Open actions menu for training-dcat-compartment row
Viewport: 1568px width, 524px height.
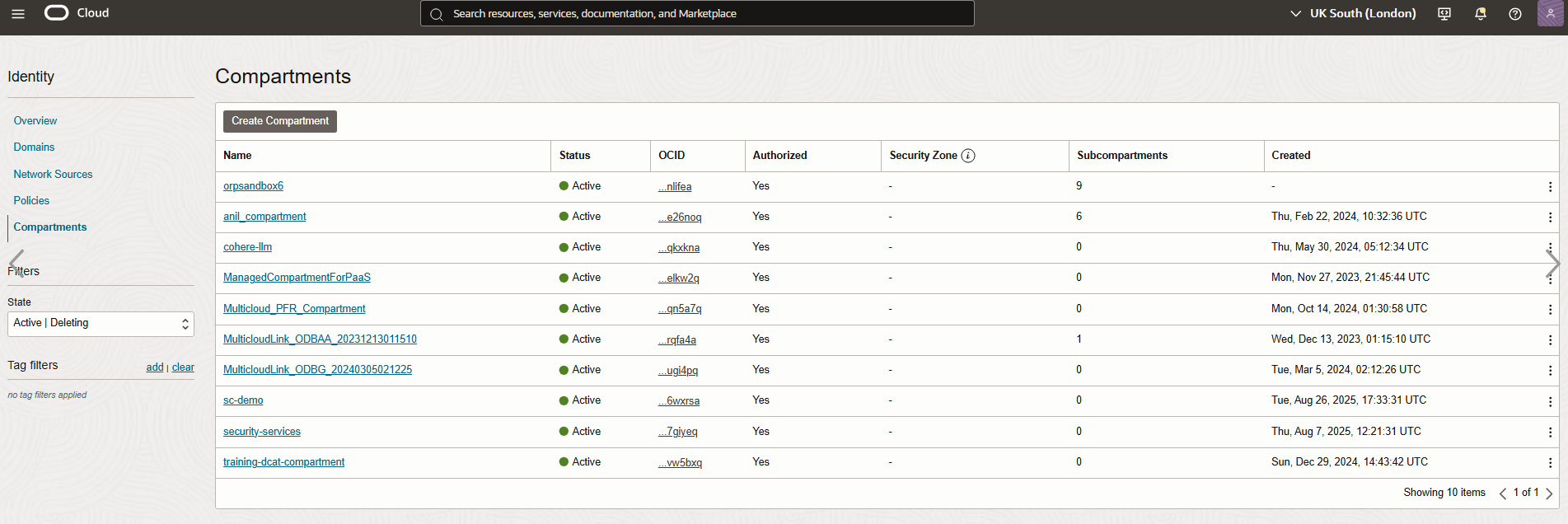(1550, 463)
